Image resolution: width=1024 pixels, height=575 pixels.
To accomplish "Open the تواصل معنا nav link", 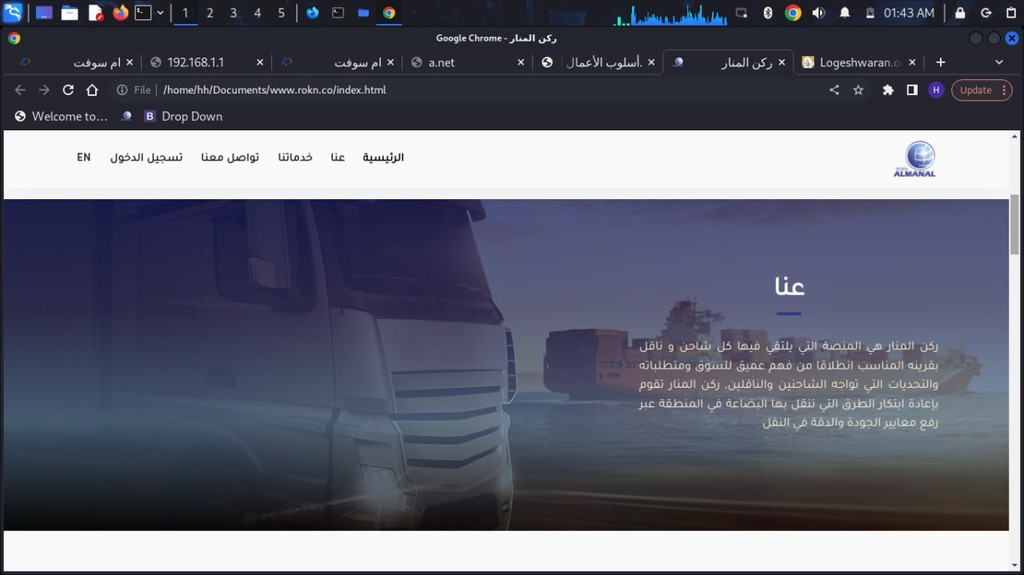I will click(230, 157).
